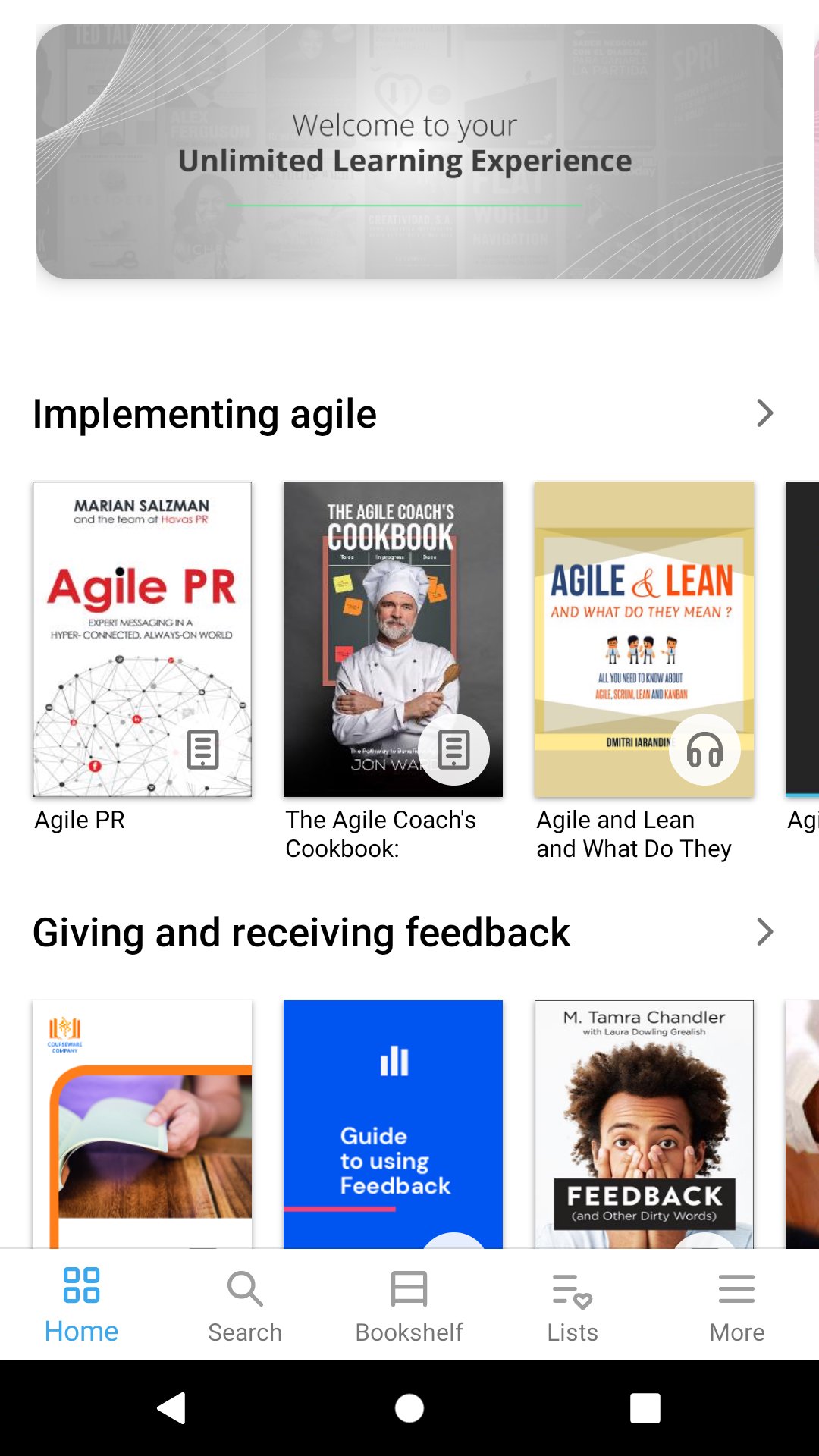Open the Giving and receiving feedback heading
Viewport: 819px width, 1456px height.
(301, 933)
